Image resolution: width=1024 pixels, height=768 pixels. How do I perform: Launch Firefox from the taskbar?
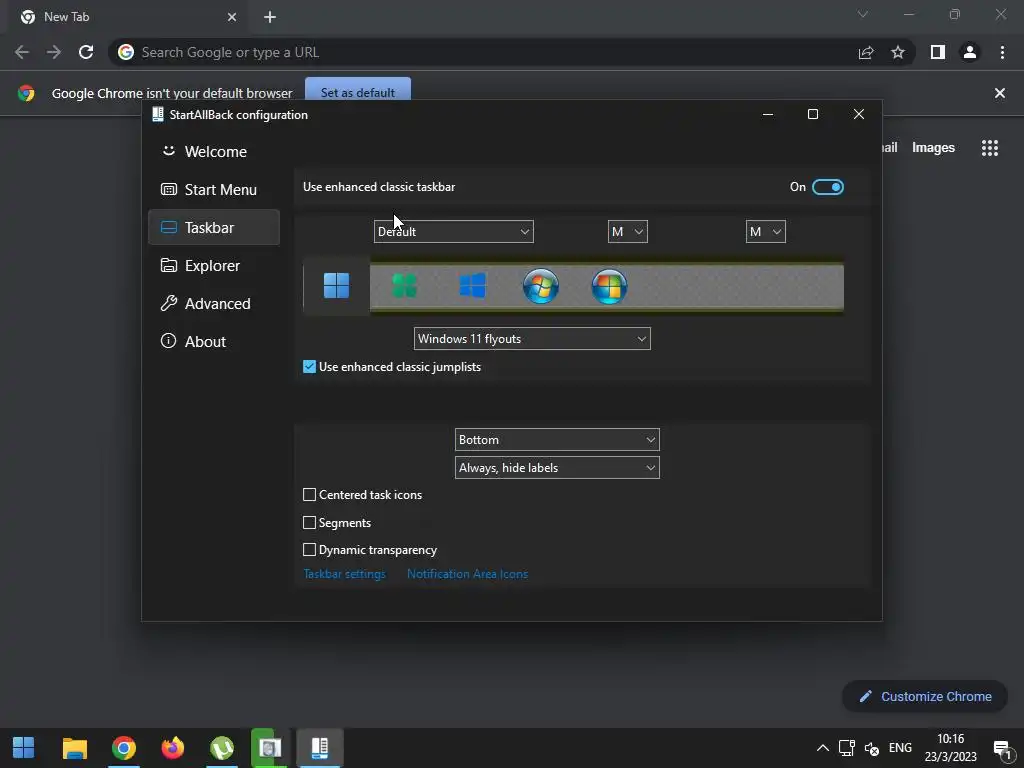(172, 748)
